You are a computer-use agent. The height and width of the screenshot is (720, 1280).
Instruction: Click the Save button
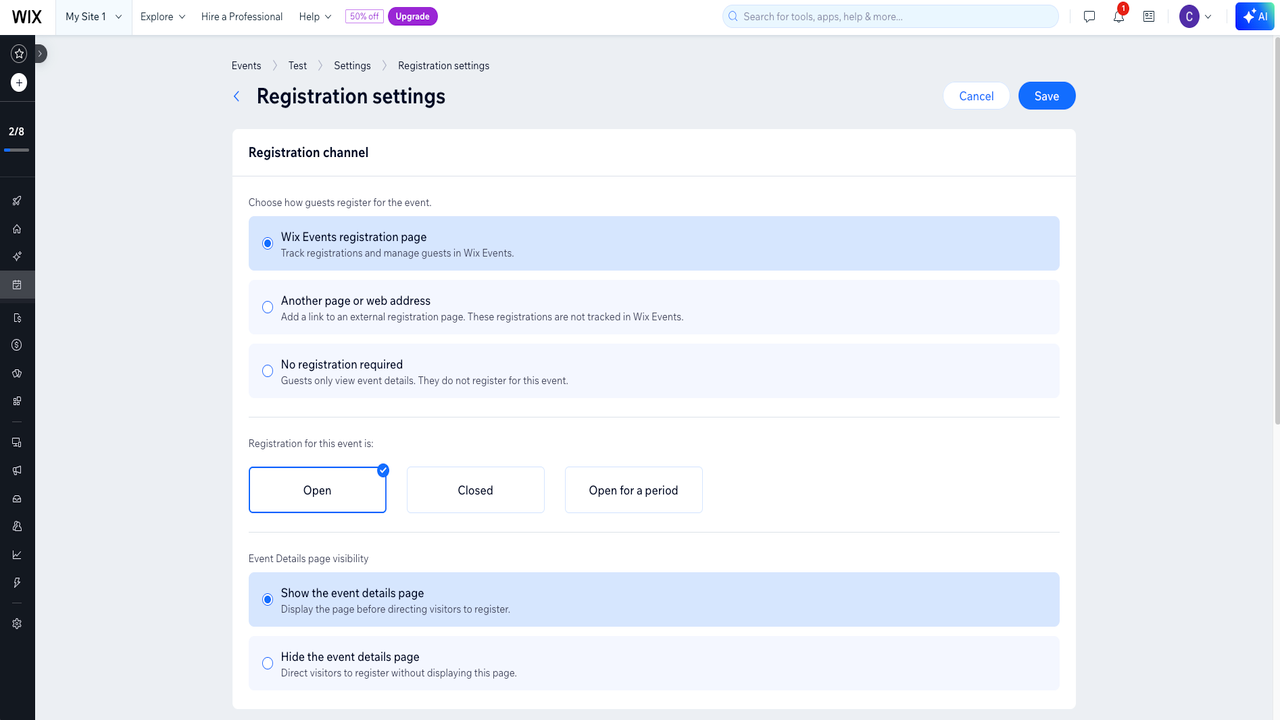pos(1047,96)
